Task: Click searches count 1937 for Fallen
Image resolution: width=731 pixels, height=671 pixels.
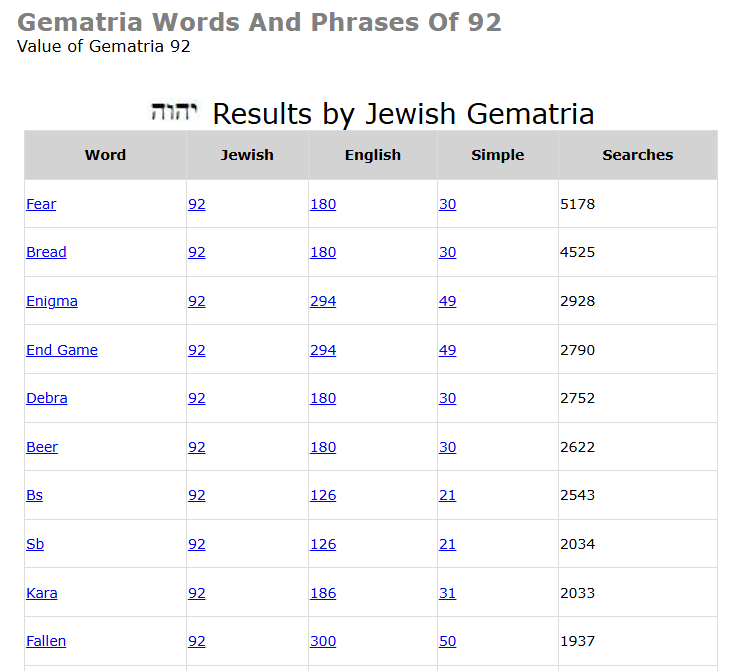Action: (578, 641)
